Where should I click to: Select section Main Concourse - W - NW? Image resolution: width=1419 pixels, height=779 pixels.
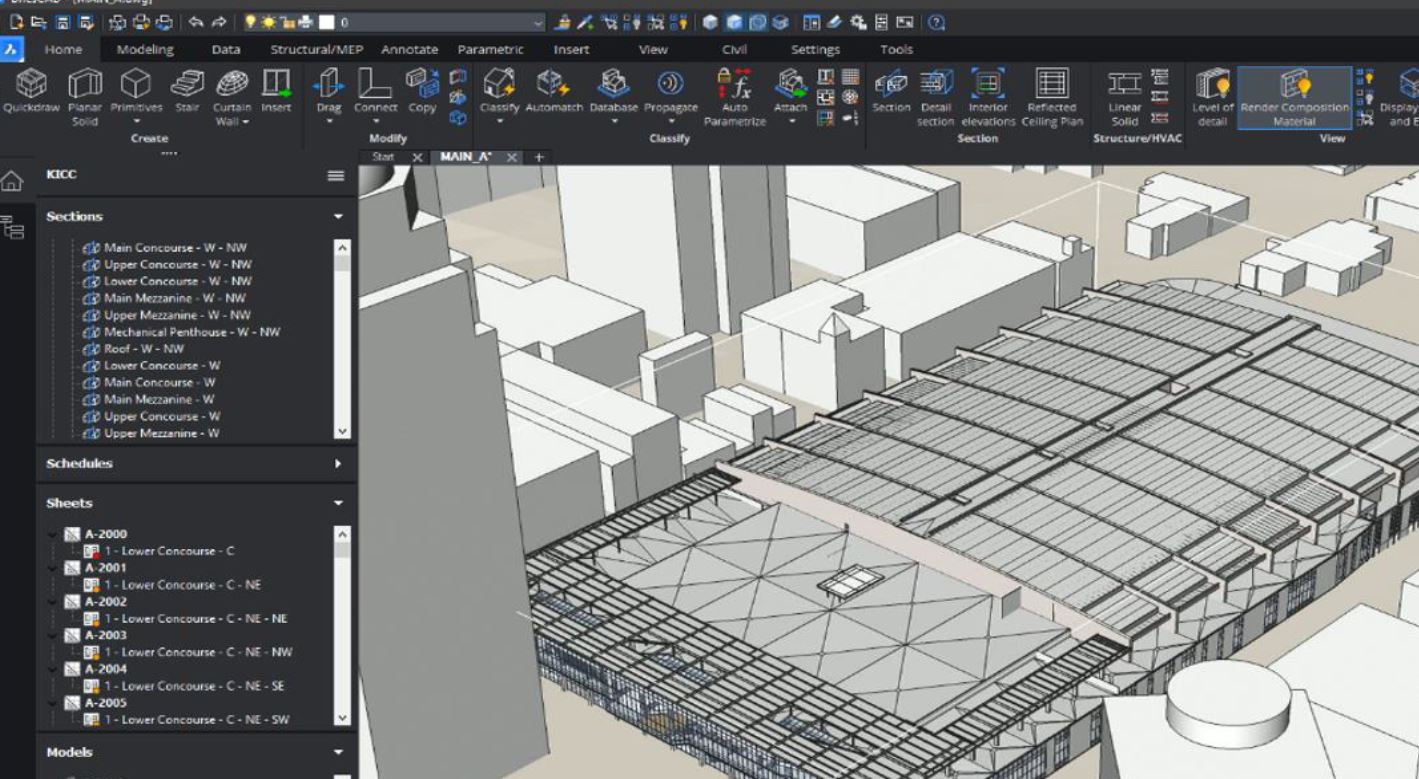pyautogui.click(x=175, y=247)
